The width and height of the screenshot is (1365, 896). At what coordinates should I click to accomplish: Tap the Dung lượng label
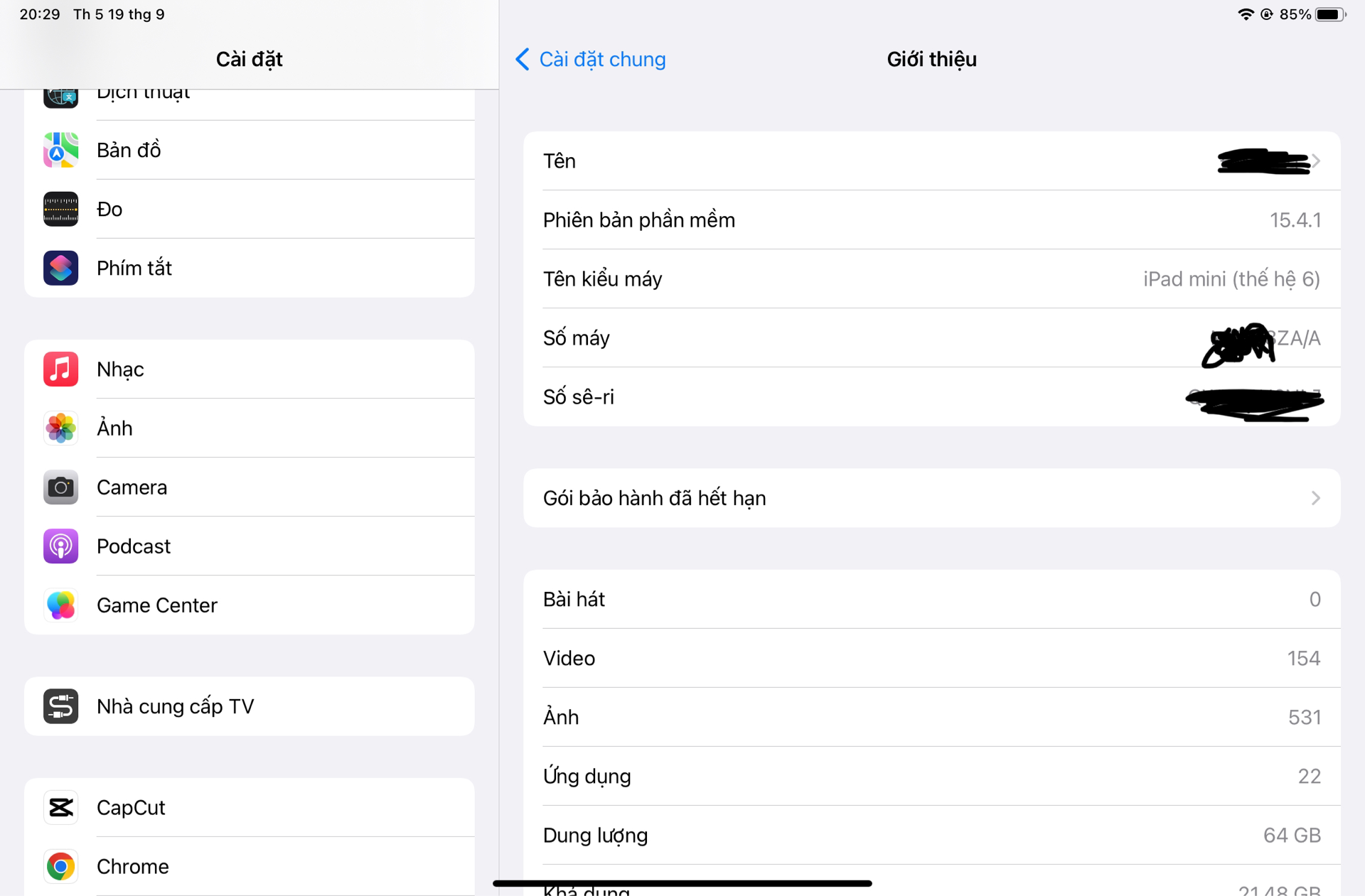596,836
